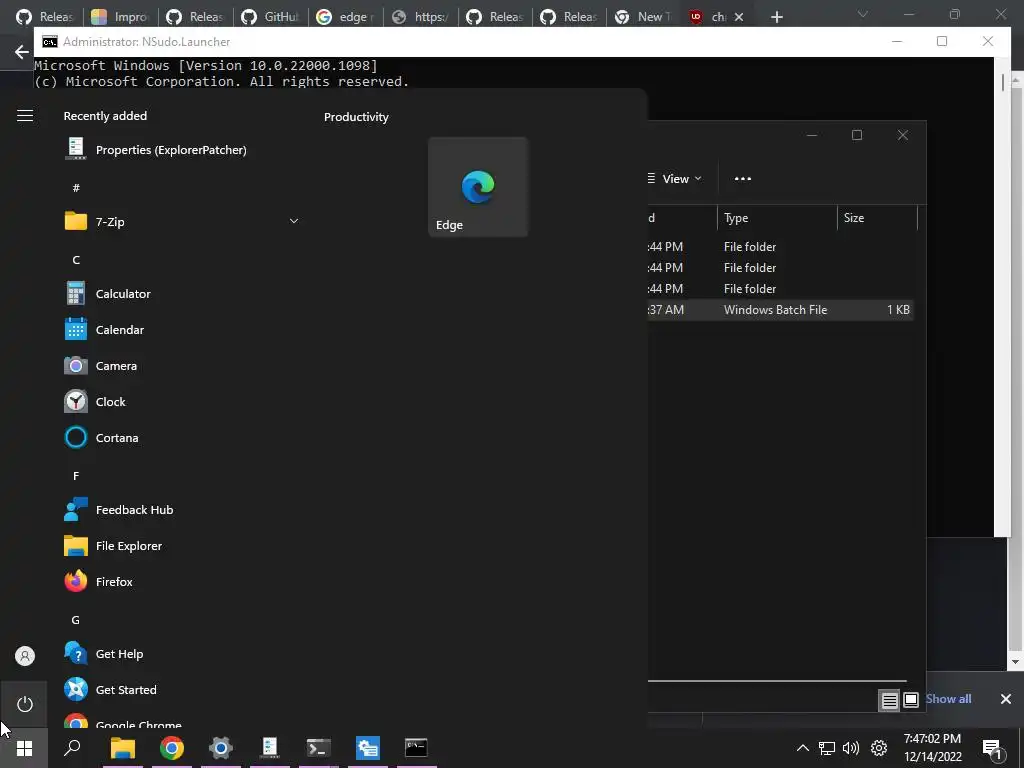Sort by Size column header in Explorer
This screenshot has width=1024, height=768.
click(x=877, y=217)
